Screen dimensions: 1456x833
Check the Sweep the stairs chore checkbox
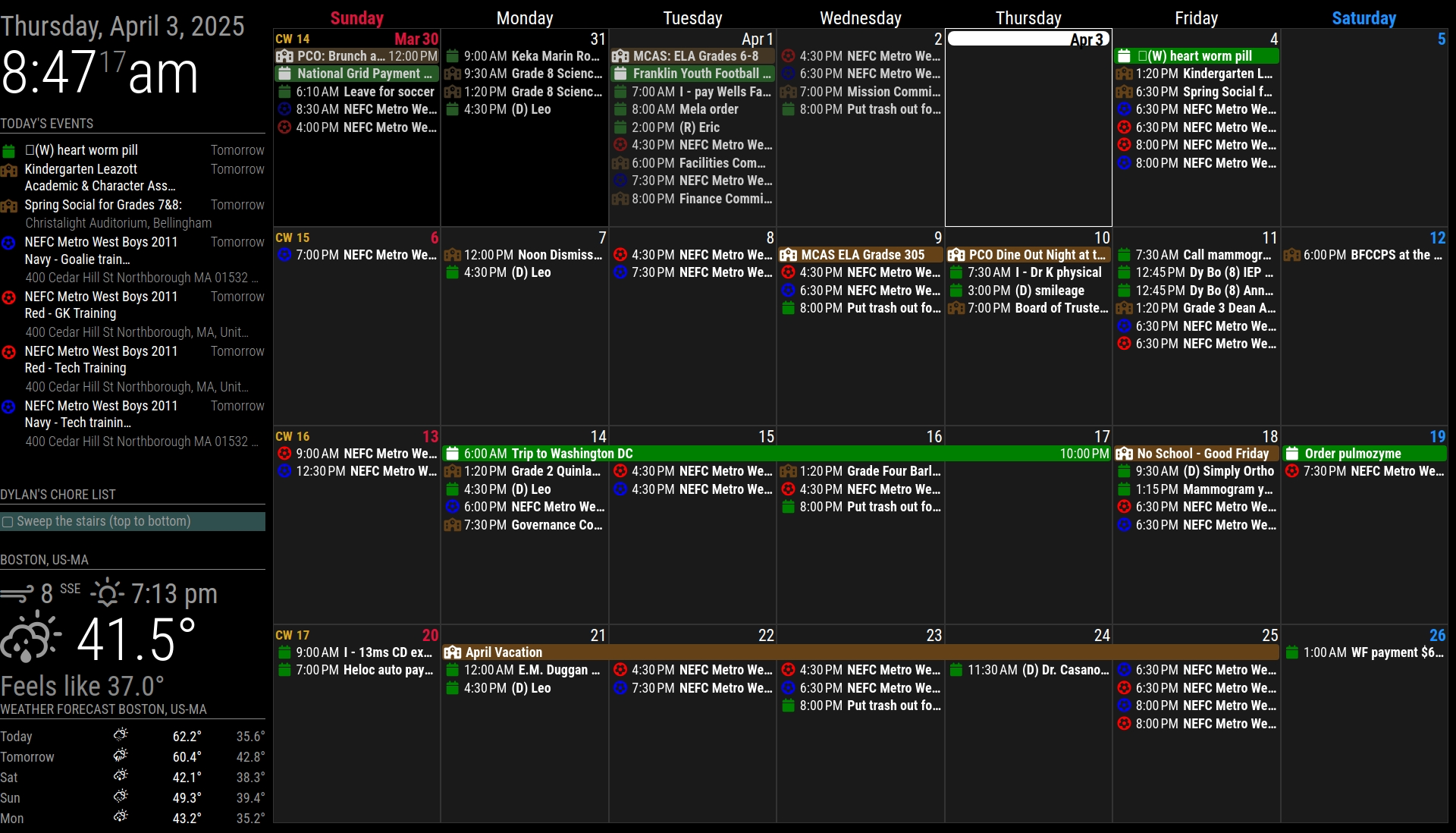8,522
